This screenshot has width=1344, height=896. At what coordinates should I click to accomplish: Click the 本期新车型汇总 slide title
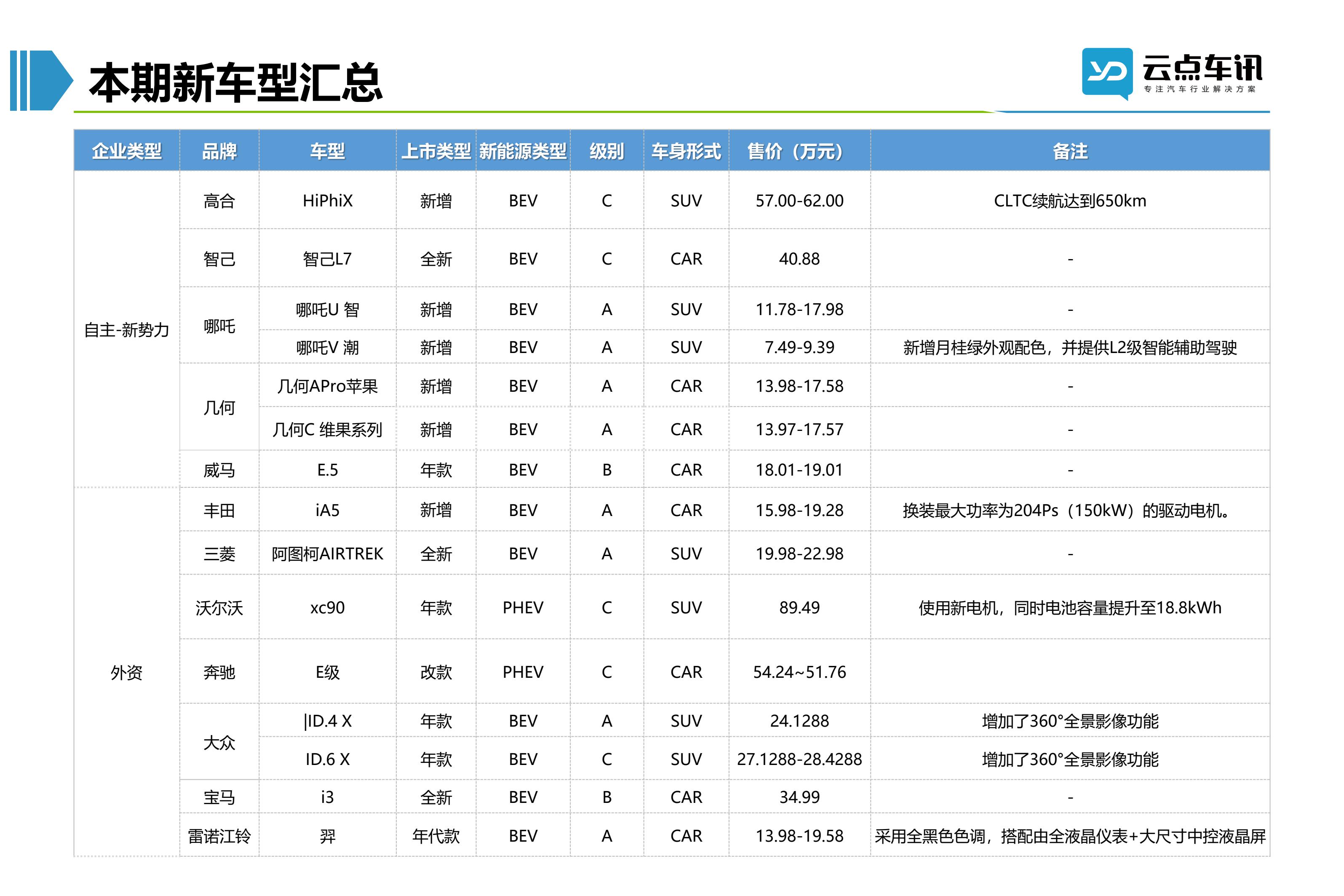click(x=235, y=83)
